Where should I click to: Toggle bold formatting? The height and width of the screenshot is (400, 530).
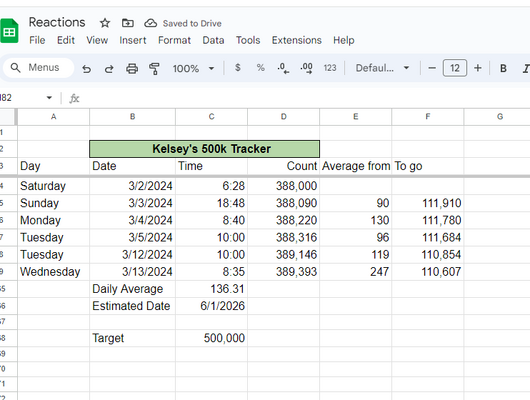503,68
